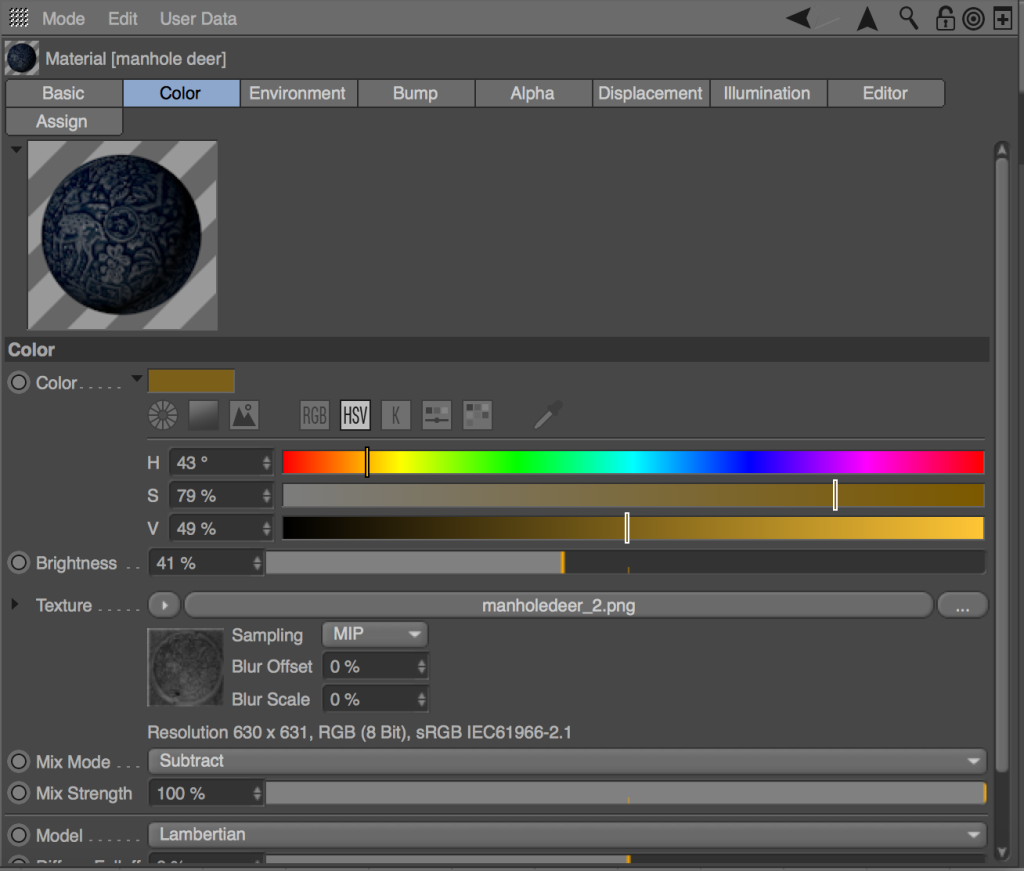Open the Displacement tab
Screen dimensions: 1024x871
tap(650, 93)
